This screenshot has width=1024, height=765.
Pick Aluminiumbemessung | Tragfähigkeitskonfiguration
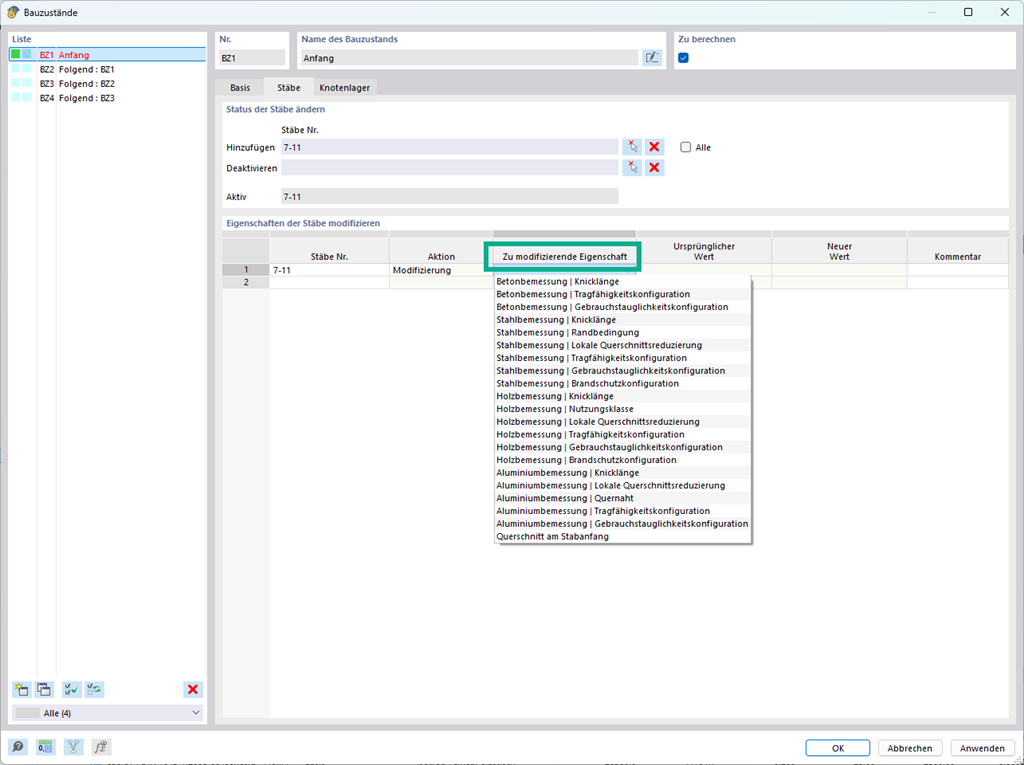tap(622, 511)
